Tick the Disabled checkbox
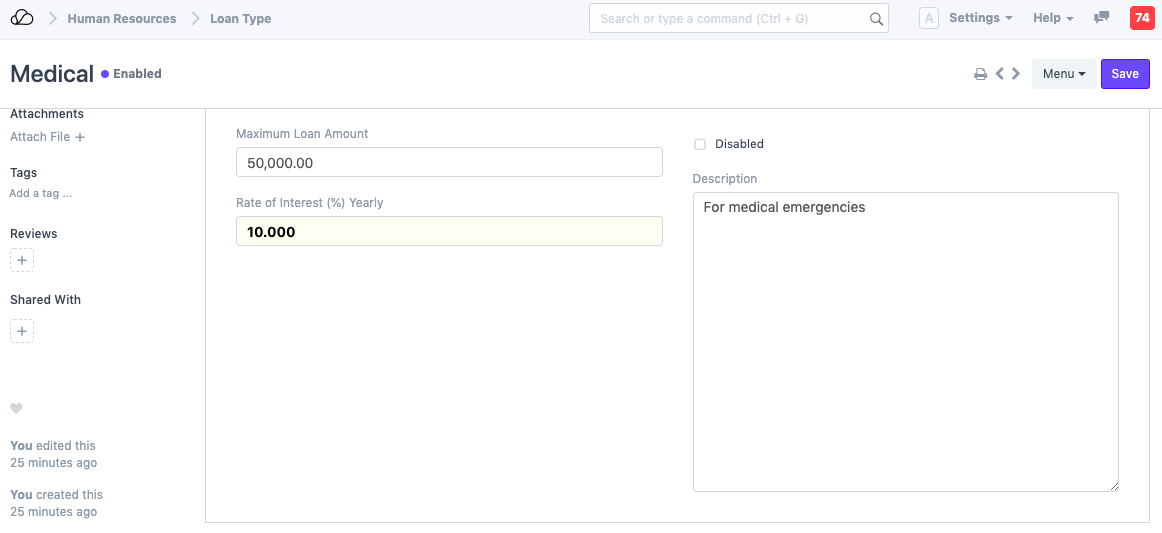 click(700, 144)
